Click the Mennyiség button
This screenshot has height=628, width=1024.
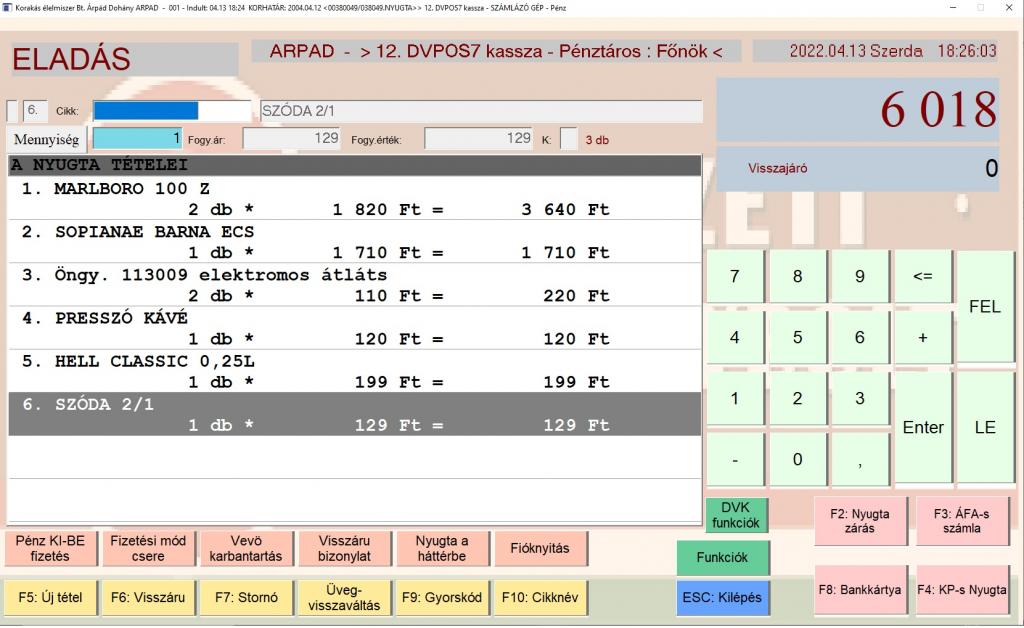point(46,139)
